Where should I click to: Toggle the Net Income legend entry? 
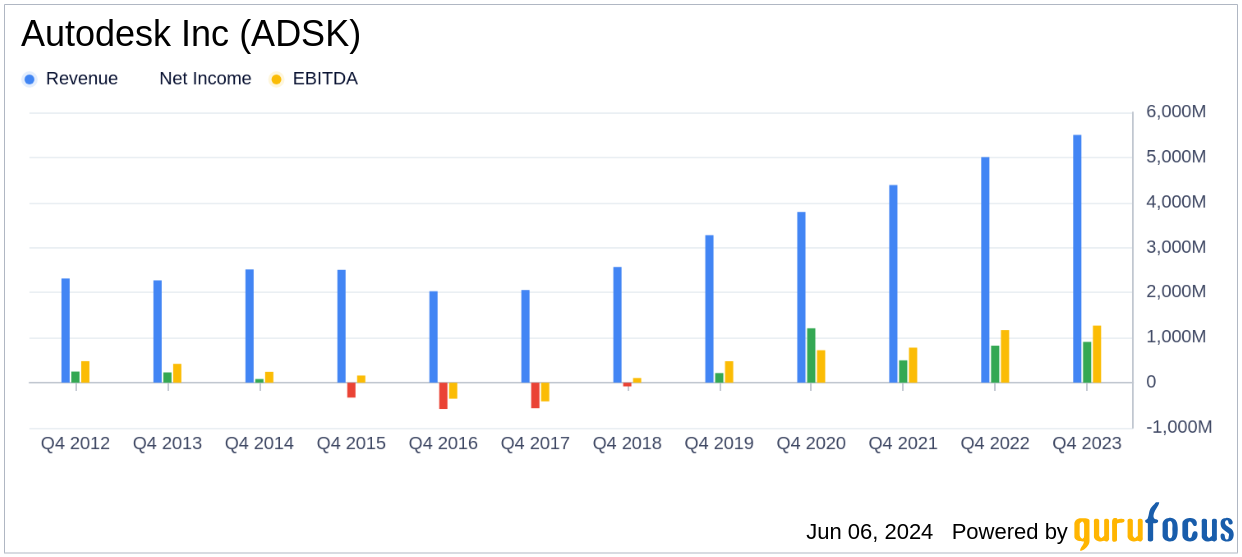(205, 79)
